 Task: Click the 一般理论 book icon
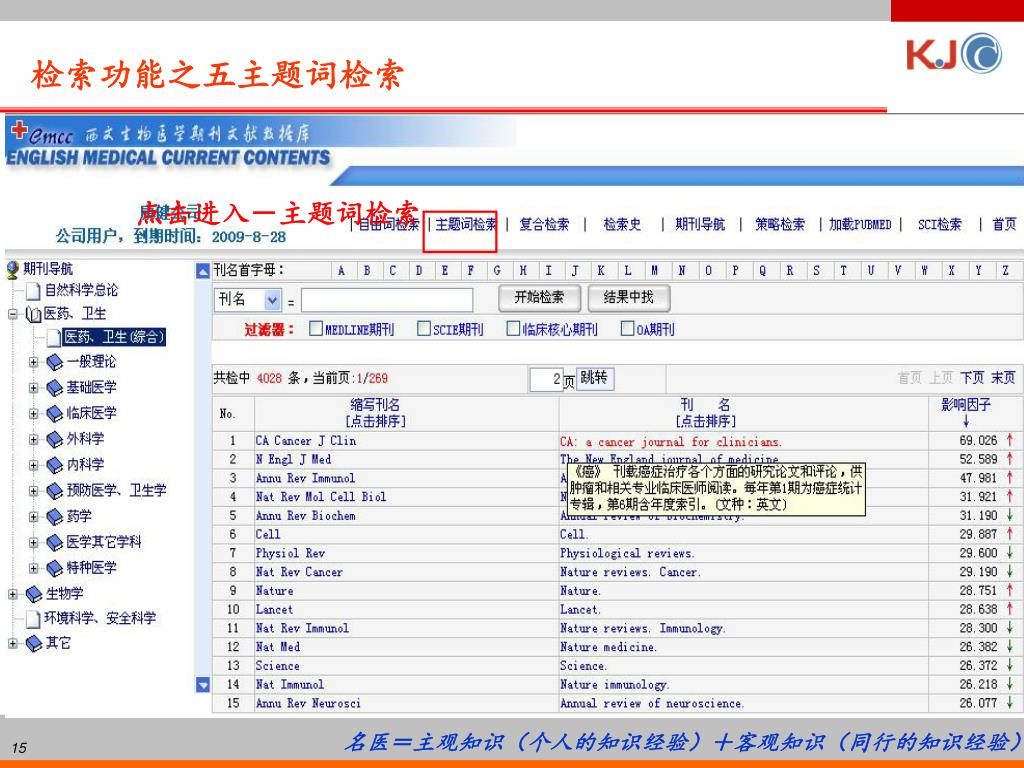(55, 362)
